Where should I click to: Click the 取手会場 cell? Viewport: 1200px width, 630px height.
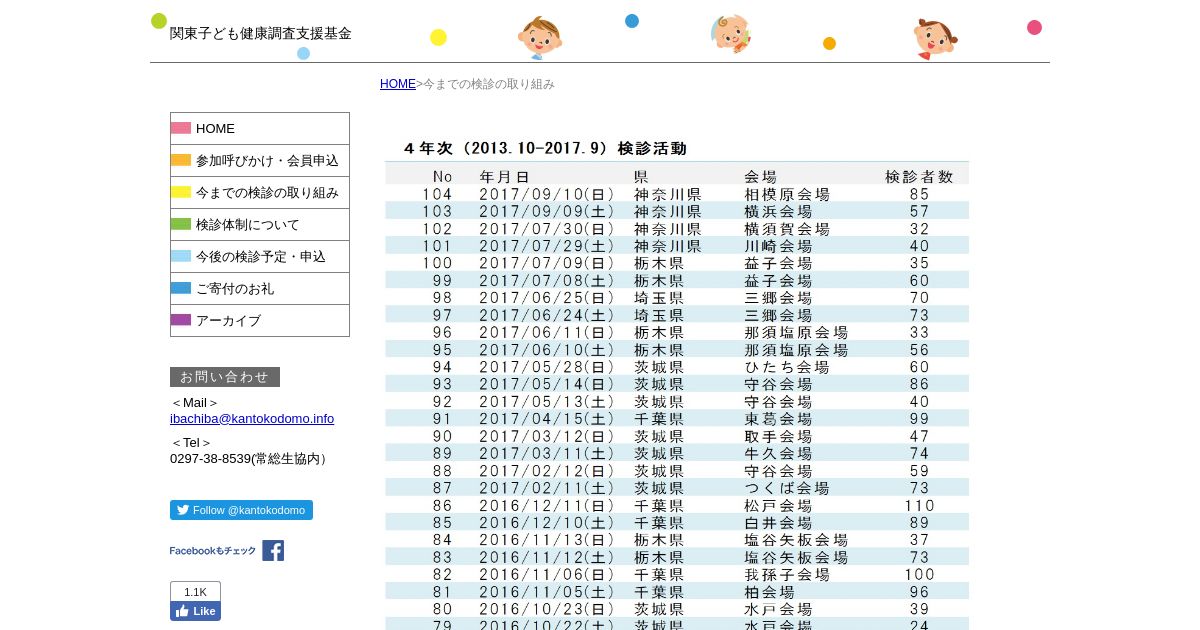(778, 436)
